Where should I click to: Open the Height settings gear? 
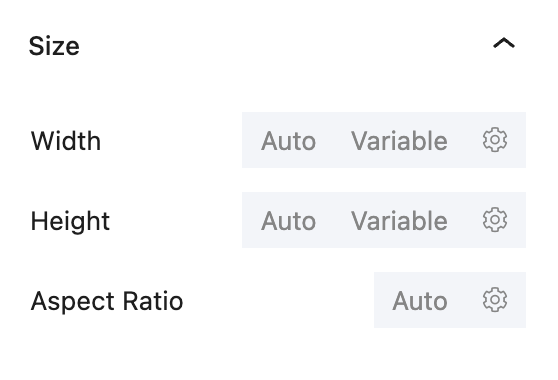pyautogui.click(x=495, y=220)
